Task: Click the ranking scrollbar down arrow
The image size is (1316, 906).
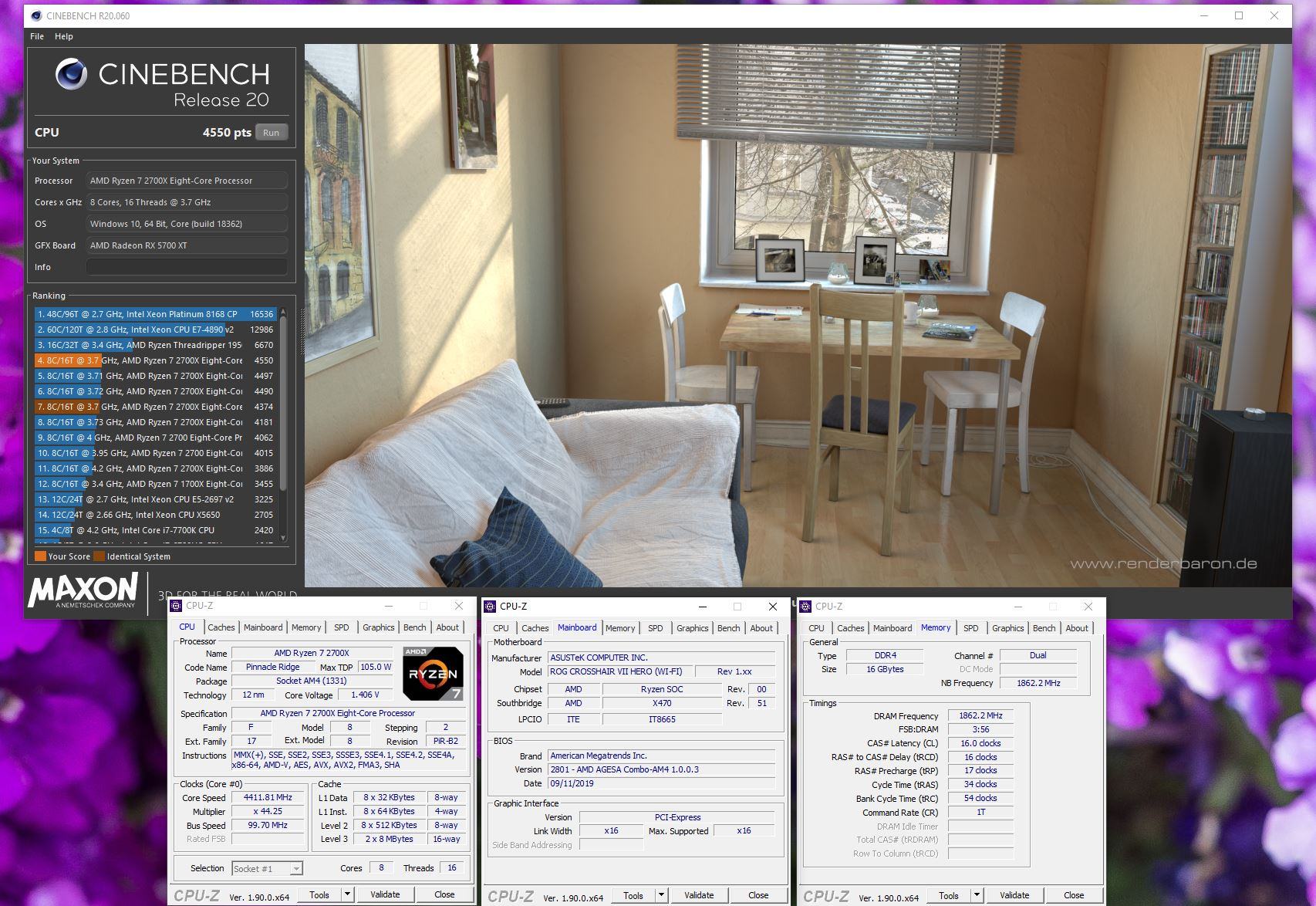Action: (x=283, y=538)
